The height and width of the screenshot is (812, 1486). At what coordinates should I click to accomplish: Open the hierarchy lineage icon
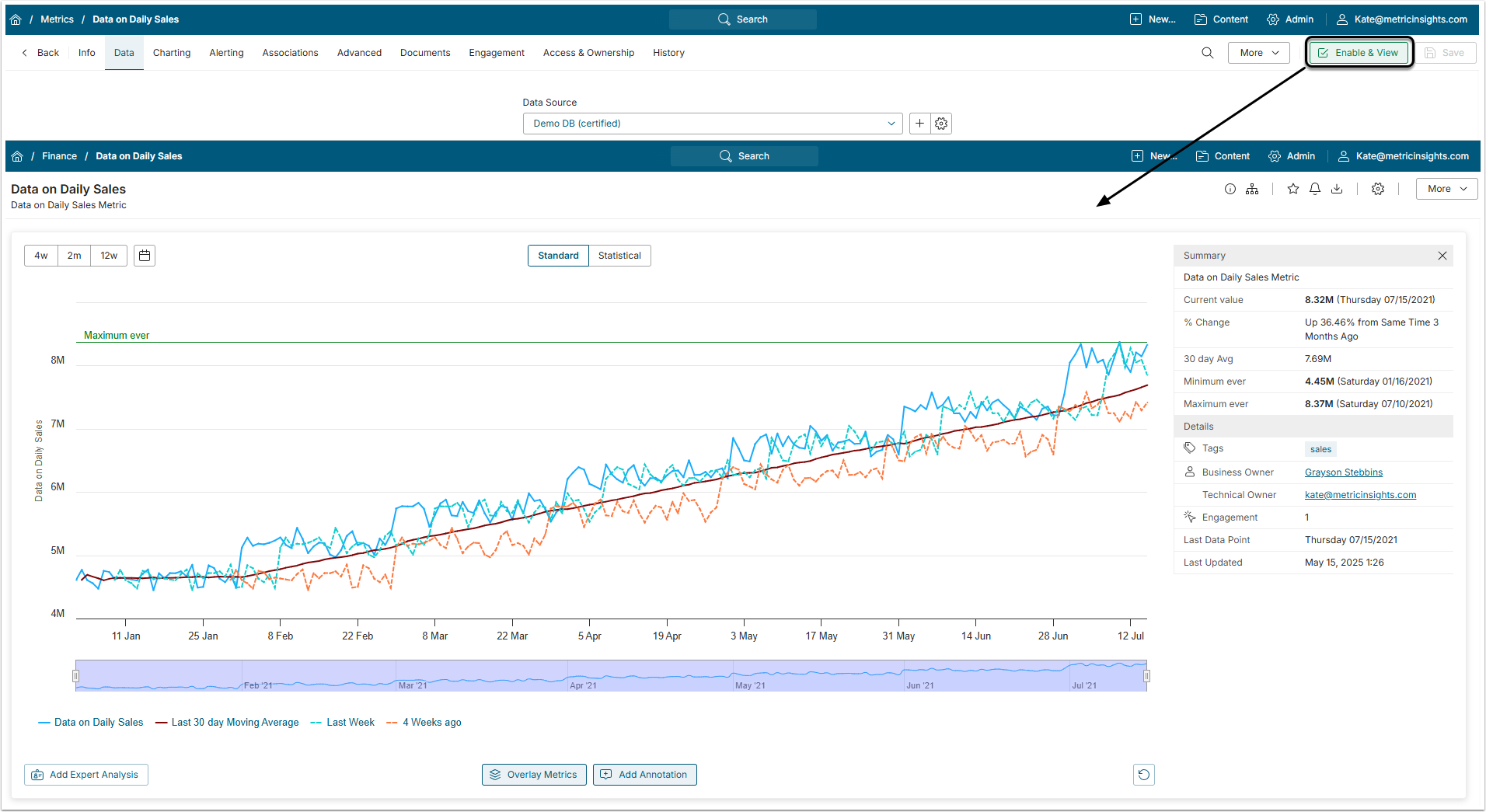[1252, 189]
